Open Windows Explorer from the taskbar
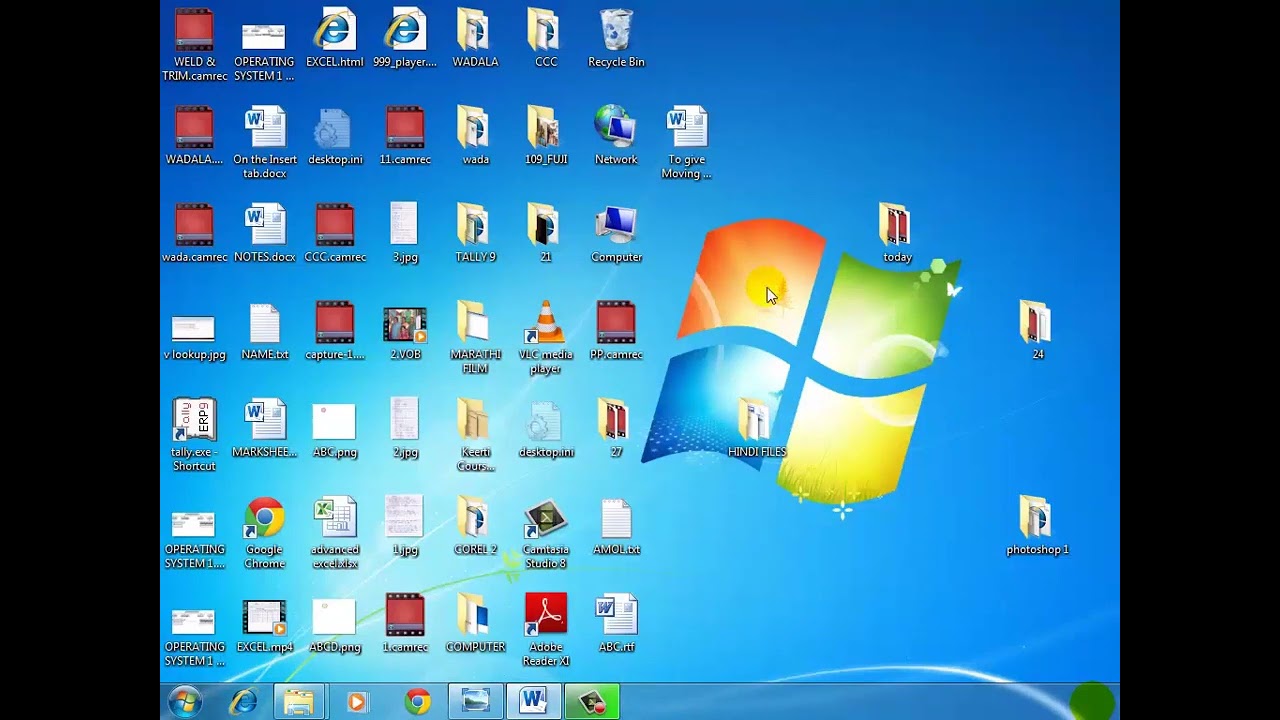The height and width of the screenshot is (720, 1280). [x=299, y=702]
